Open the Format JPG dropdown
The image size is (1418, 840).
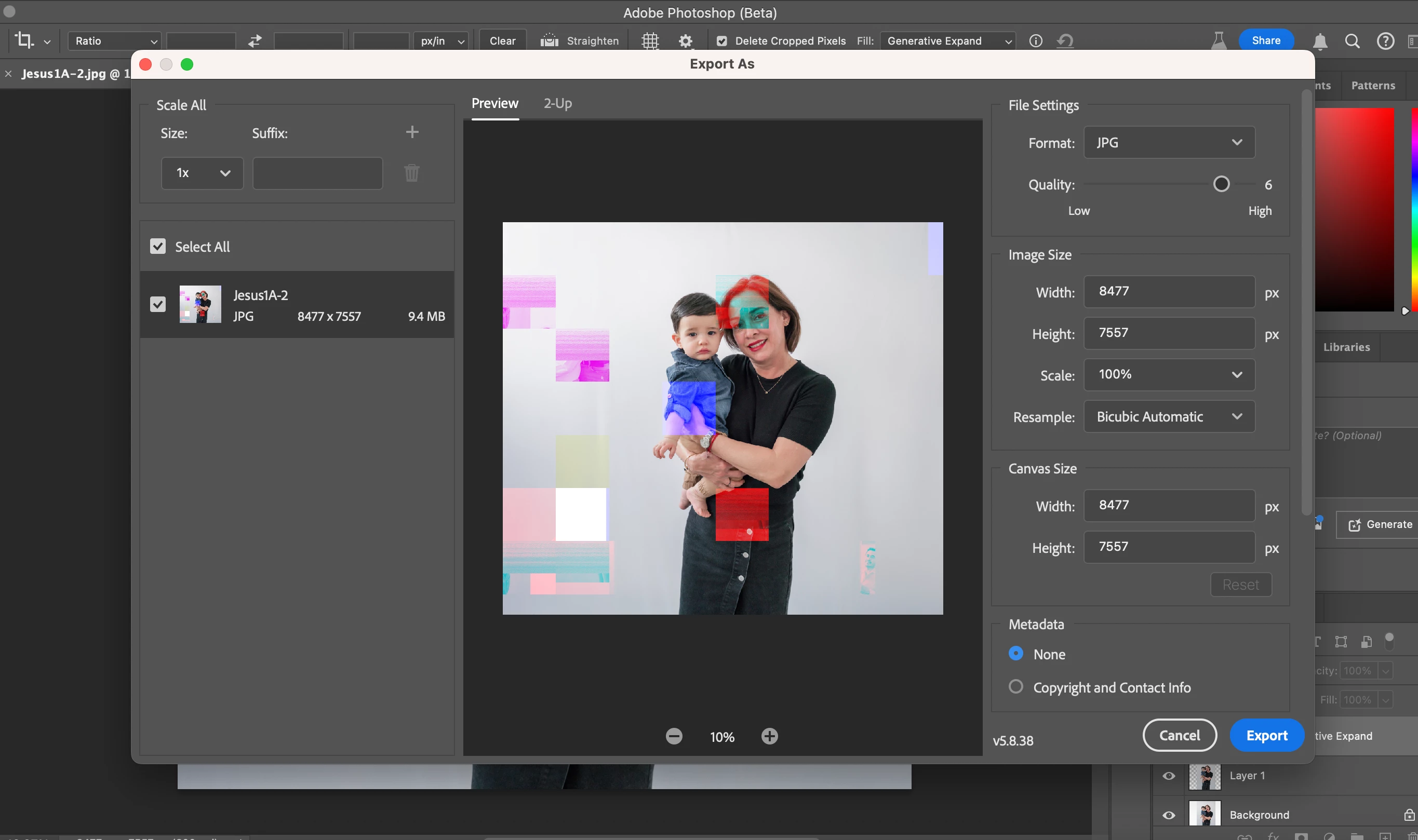(1169, 143)
